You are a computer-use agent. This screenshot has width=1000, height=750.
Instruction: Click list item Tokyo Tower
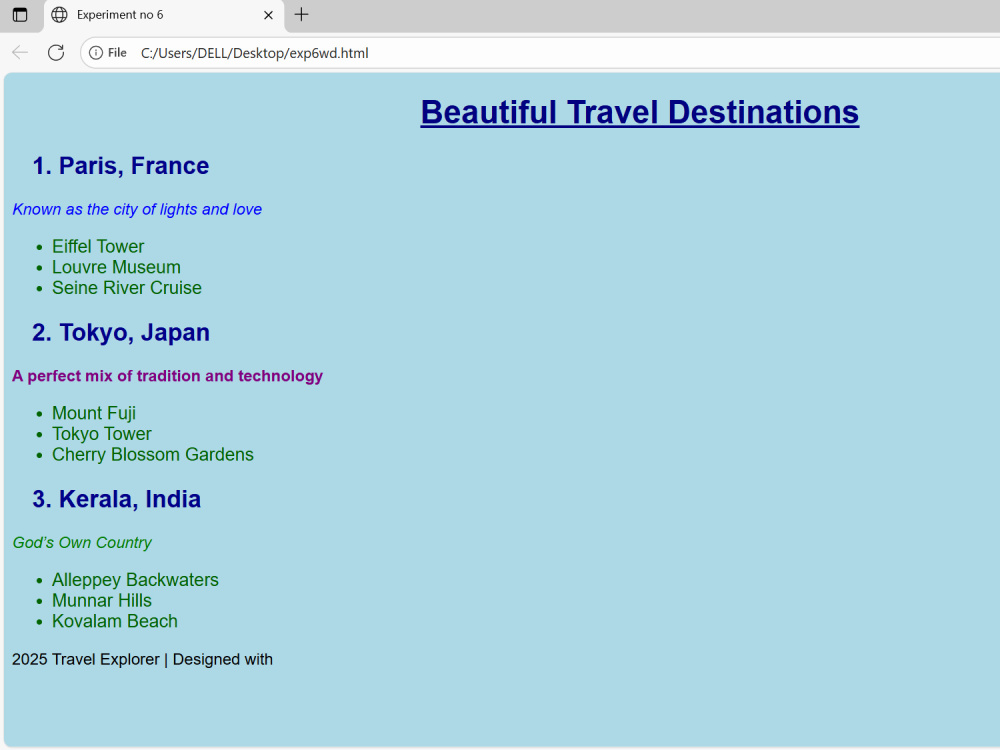click(x=102, y=434)
